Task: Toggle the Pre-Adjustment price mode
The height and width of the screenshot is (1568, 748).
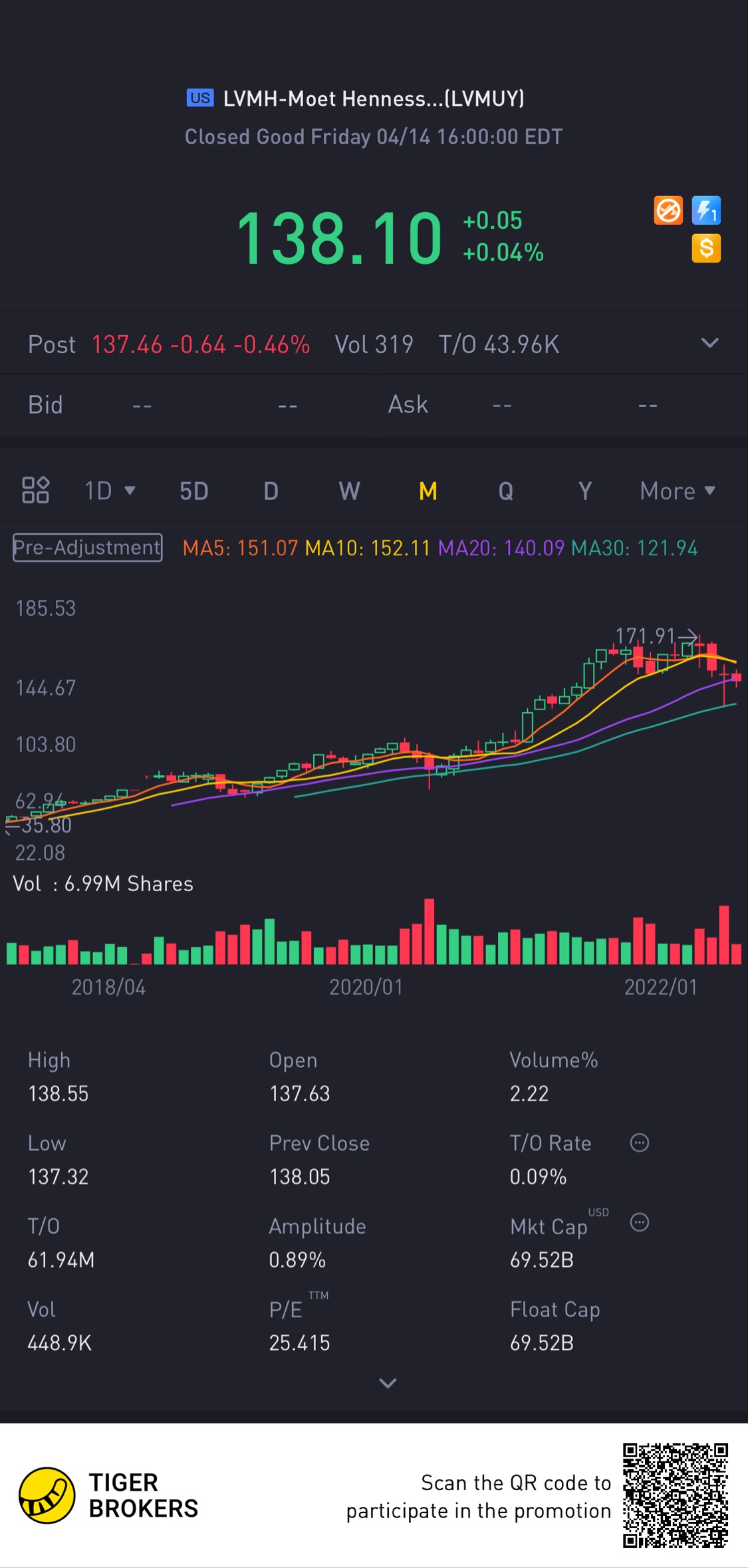Action: point(87,548)
